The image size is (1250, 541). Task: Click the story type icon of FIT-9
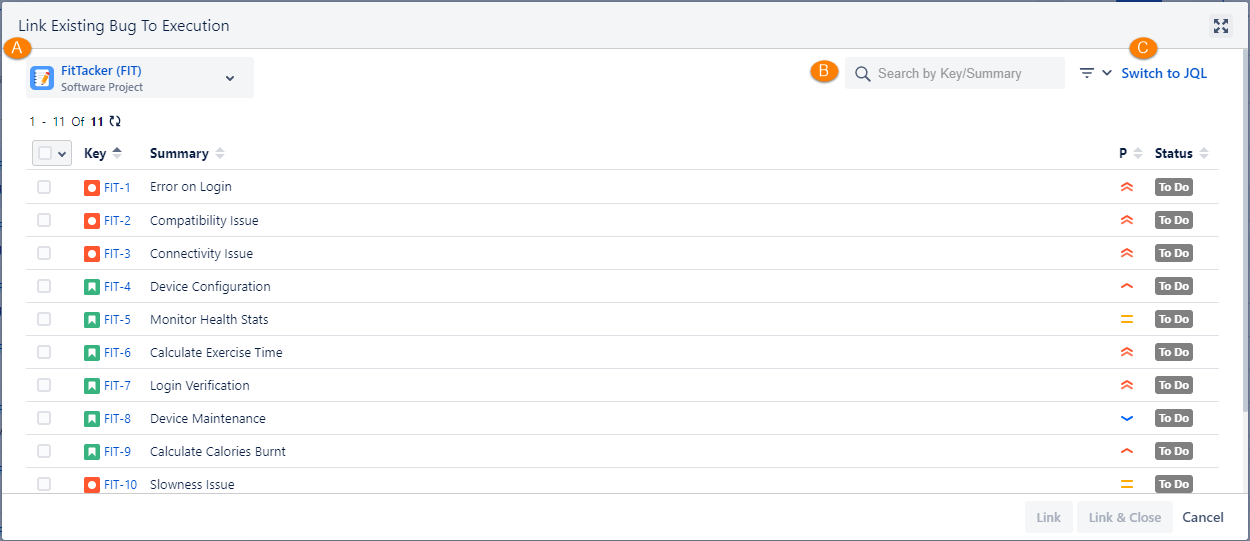(x=92, y=451)
